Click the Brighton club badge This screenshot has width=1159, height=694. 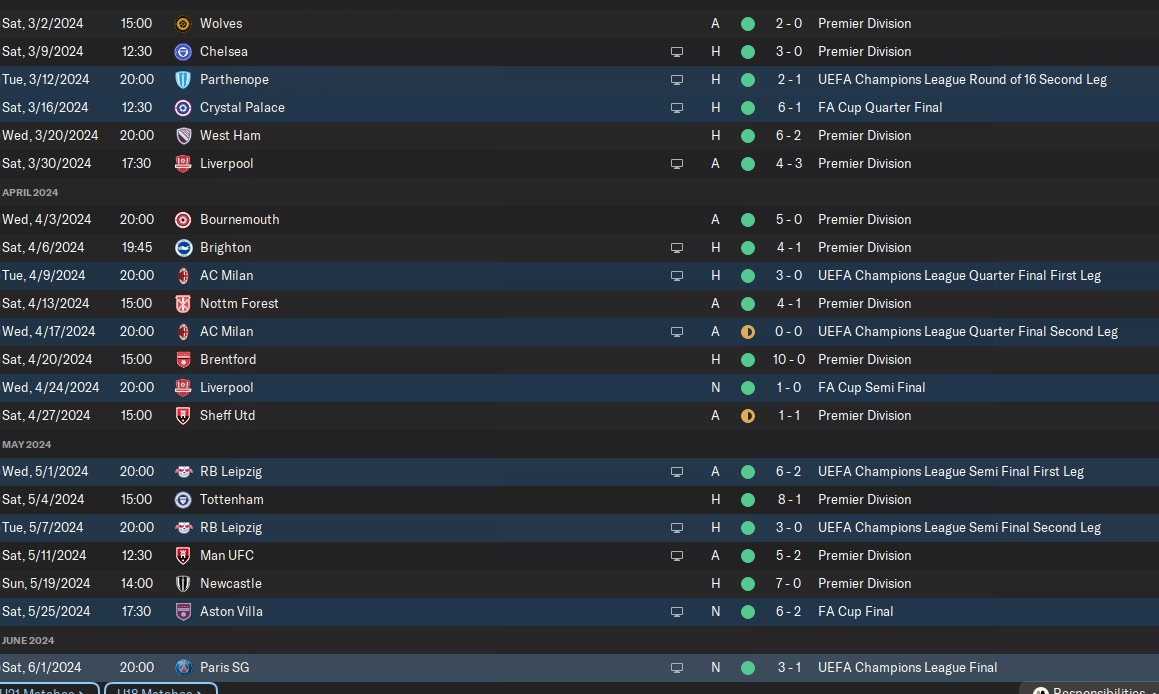(x=182, y=247)
